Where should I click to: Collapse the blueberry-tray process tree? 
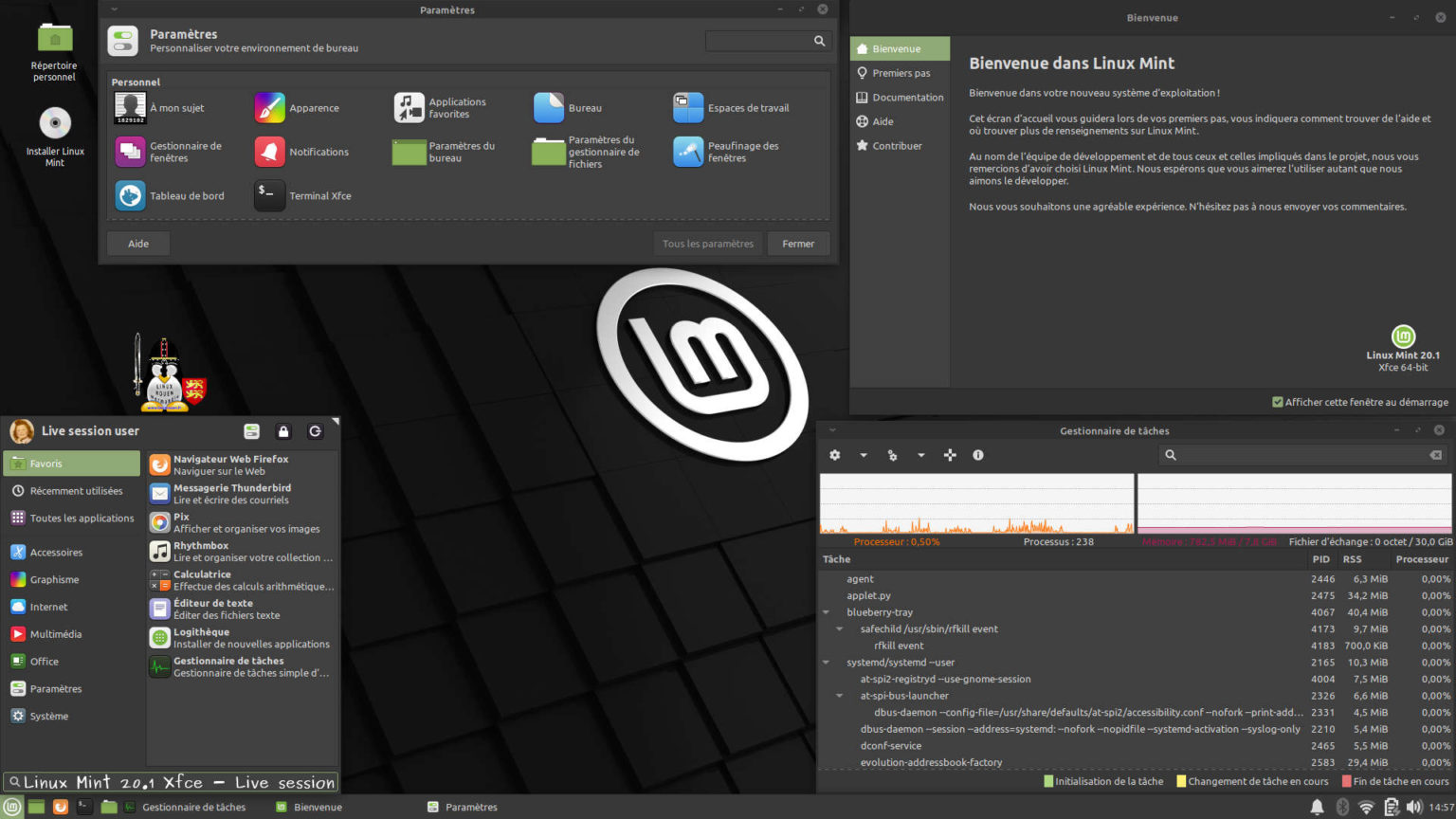[826, 612]
